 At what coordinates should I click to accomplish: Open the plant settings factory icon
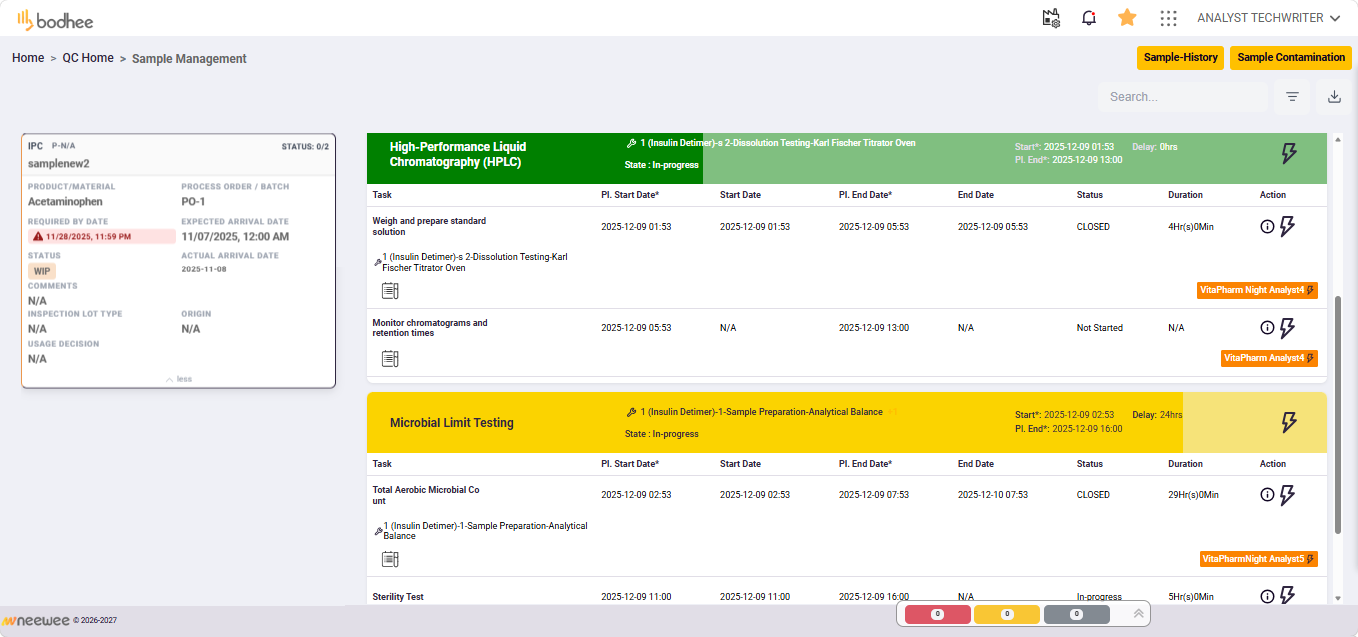(x=1051, y=18)
